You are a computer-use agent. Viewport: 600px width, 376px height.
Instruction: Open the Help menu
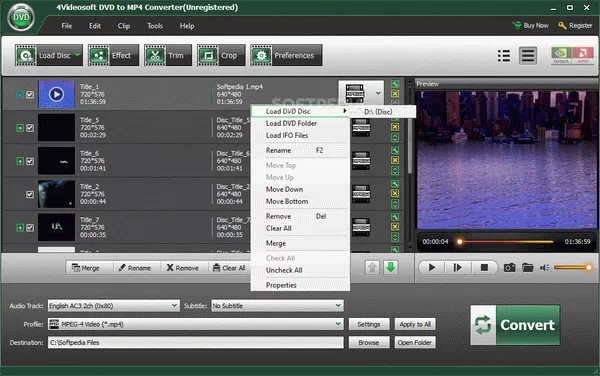point(187,26)
